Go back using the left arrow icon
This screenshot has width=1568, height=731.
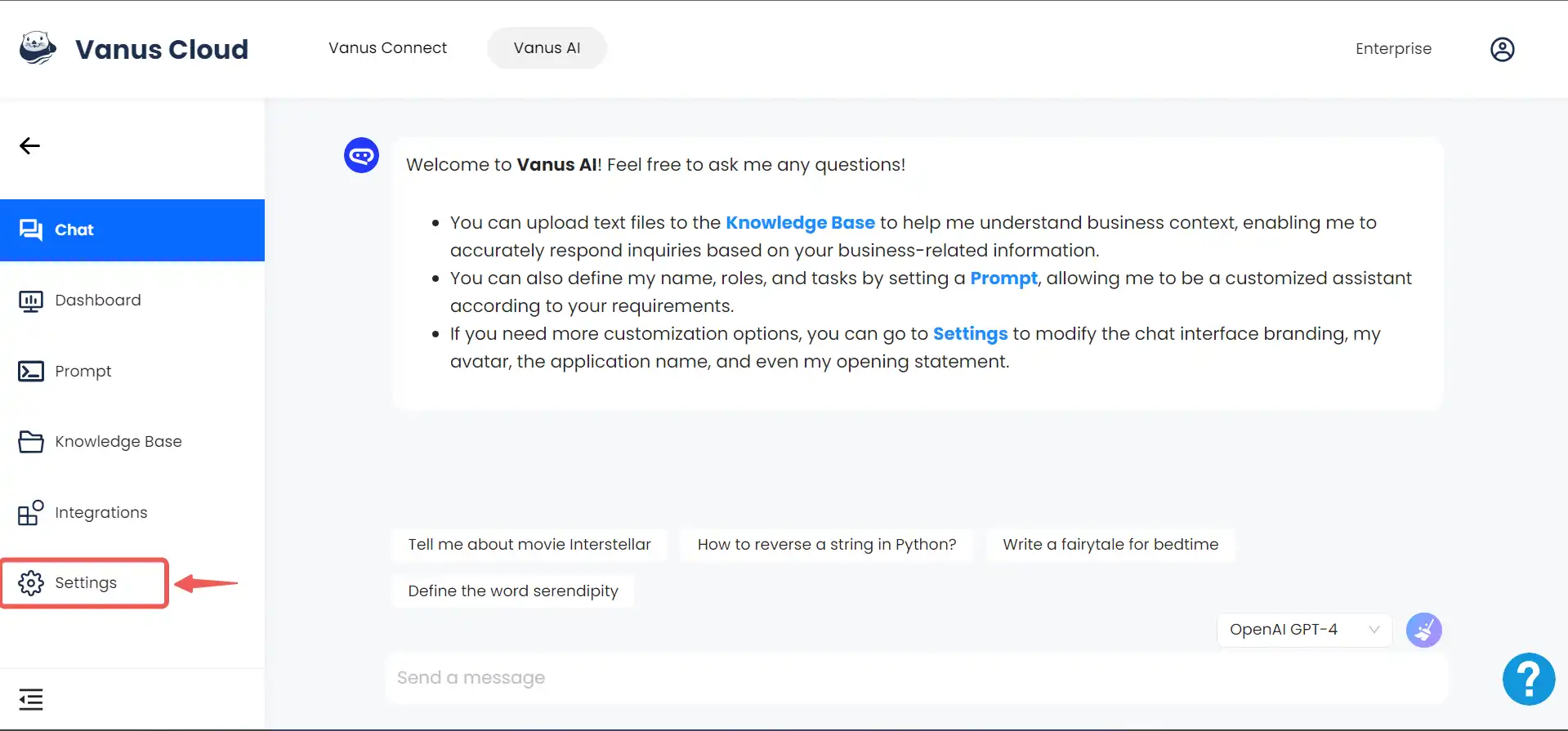[29, 145]
